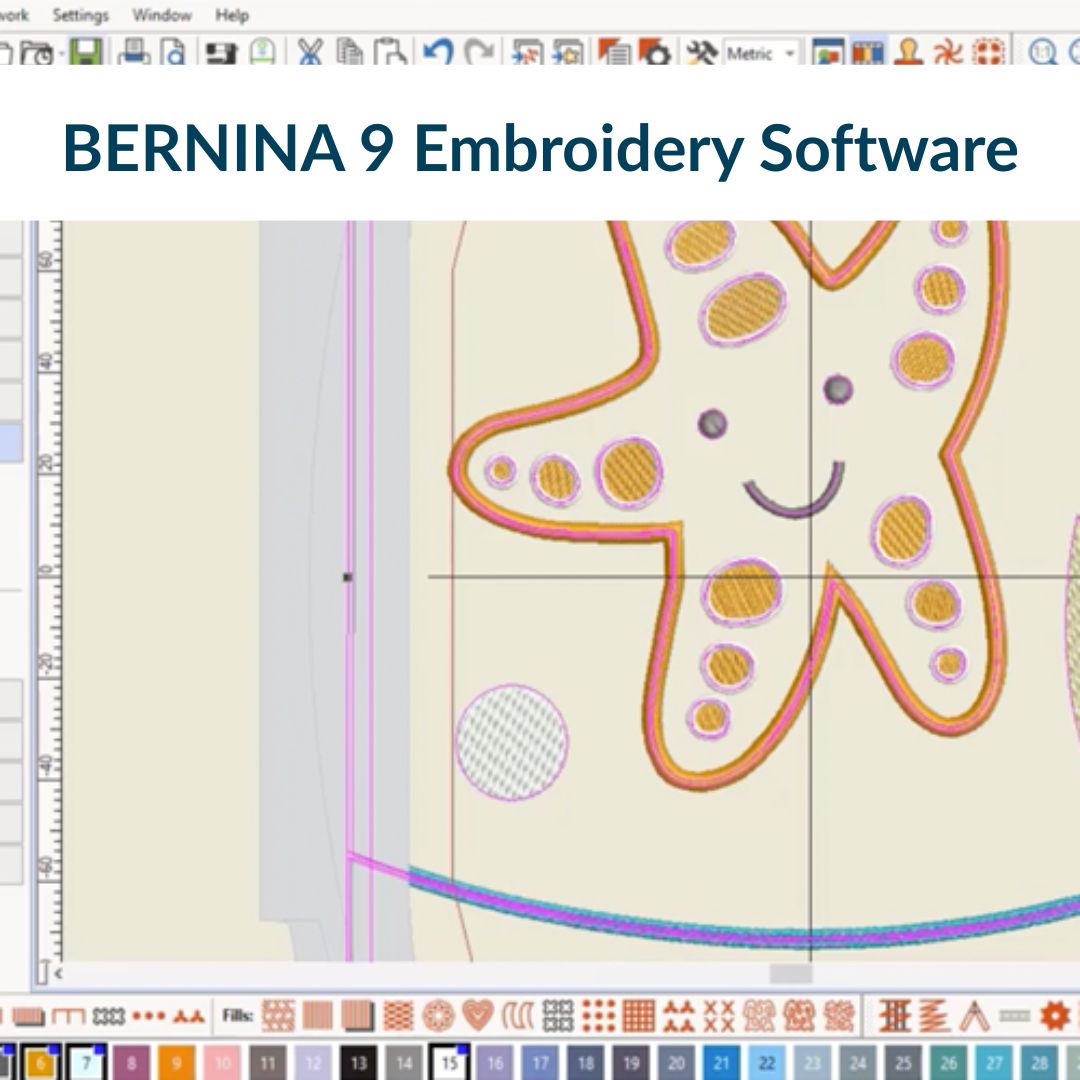Click the orange gear icon in stitch toolbar
Screen dimensions: 1080x1080
(1054, 1016)
